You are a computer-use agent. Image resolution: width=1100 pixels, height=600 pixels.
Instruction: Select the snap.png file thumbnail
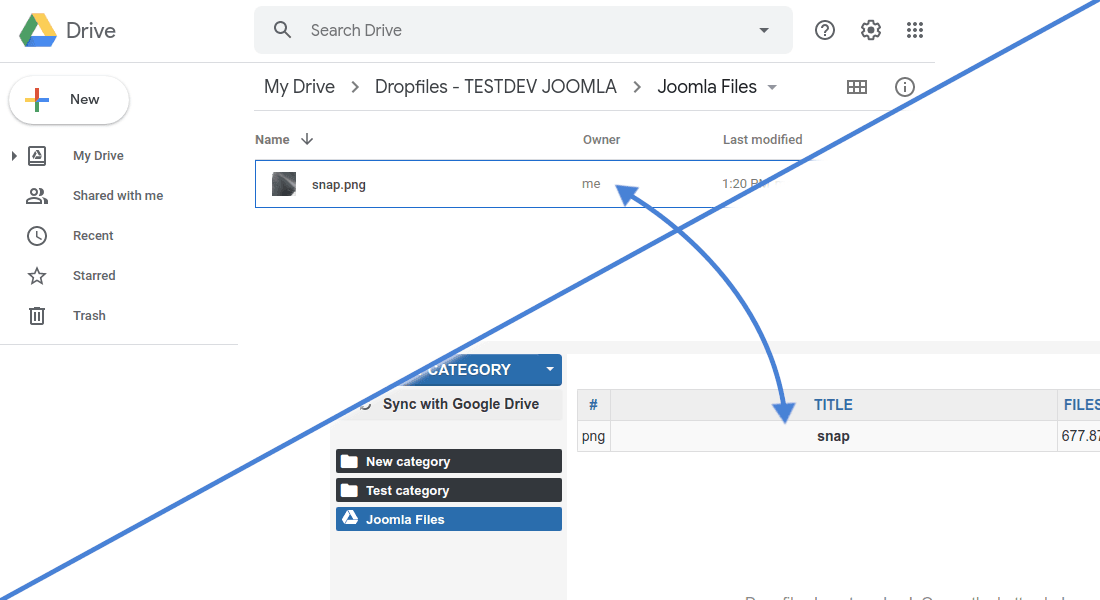[x=284, y=184]
